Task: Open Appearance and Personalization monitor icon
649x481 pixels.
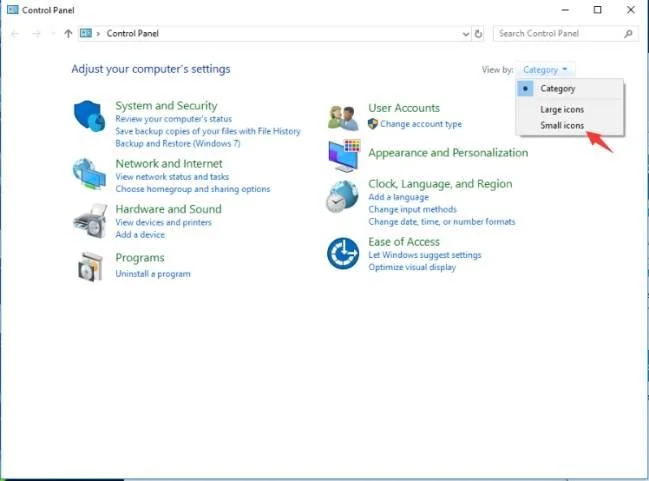Action: click(344, 156)
